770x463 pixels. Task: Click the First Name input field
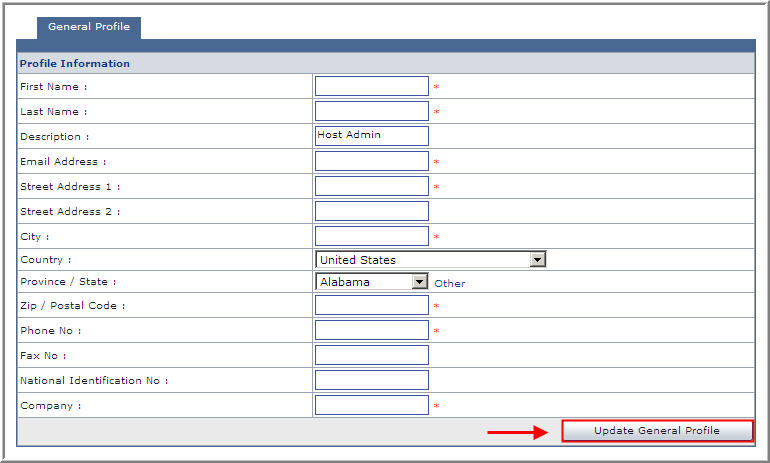pyautogui.click(x=371, y=87)
